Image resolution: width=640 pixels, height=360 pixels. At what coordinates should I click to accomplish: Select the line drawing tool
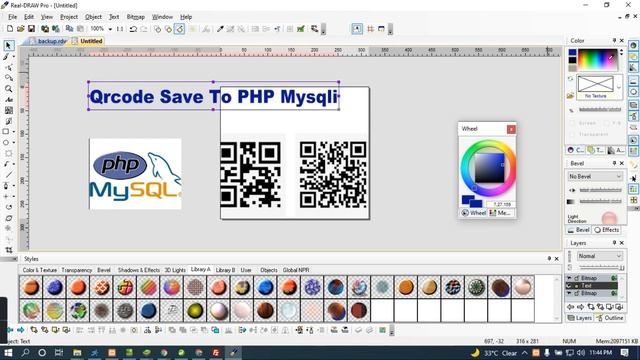pyautogui.click(x=9, y=175)
